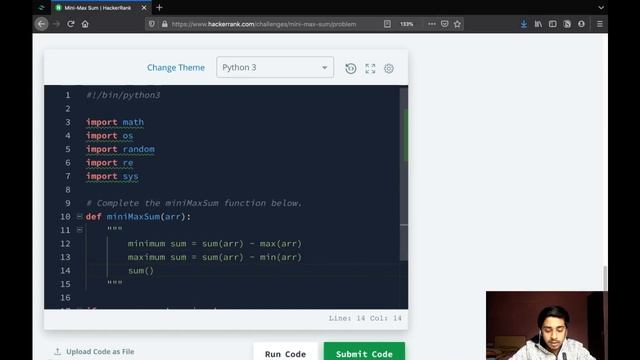Click the 133% zoom level indicator
This screenshot has width=640, height=360.
407,24
